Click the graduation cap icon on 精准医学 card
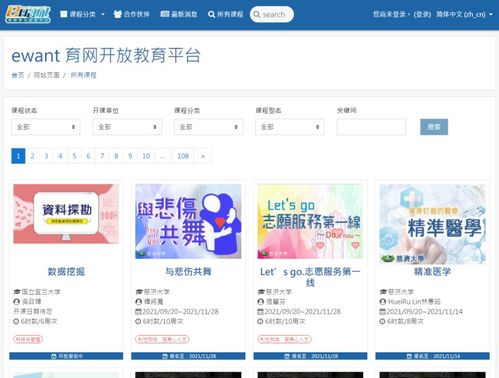 pyautogui.click(x=383, y=292)
